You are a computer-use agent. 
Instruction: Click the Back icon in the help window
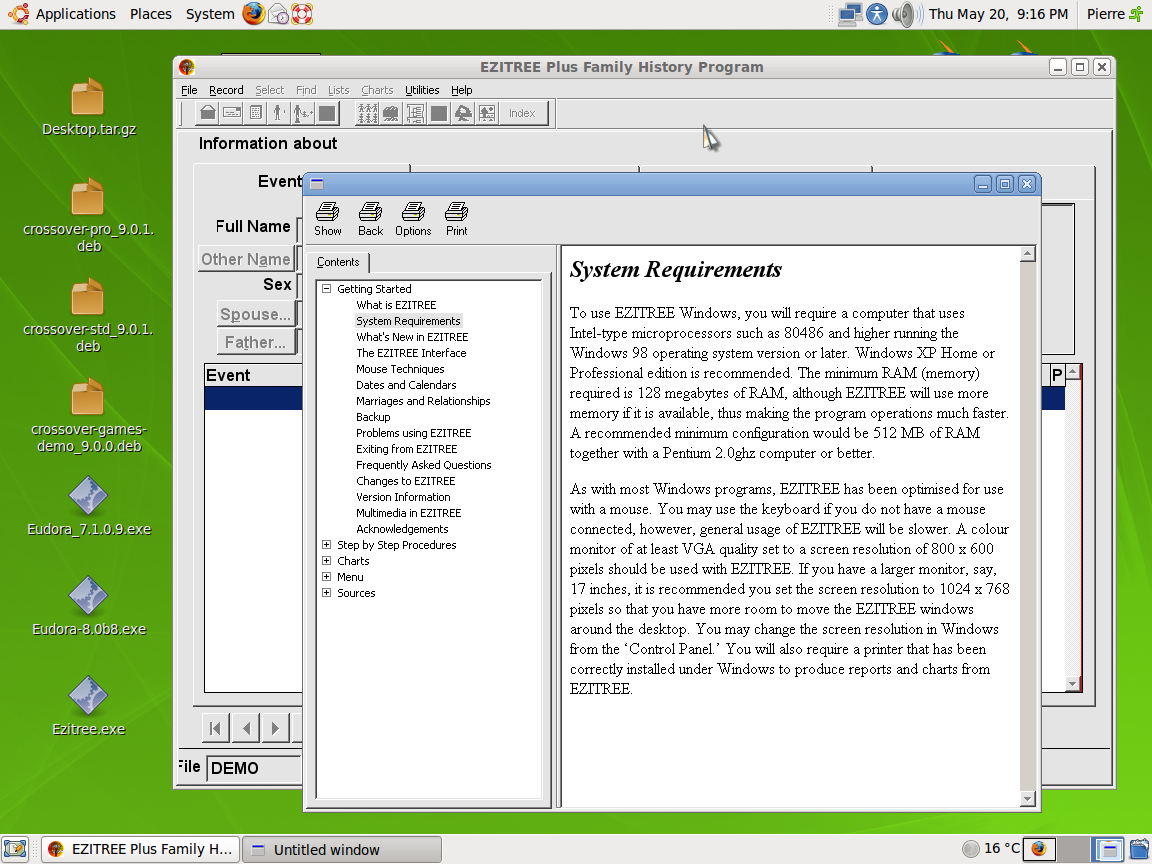[x=370, y=217]
